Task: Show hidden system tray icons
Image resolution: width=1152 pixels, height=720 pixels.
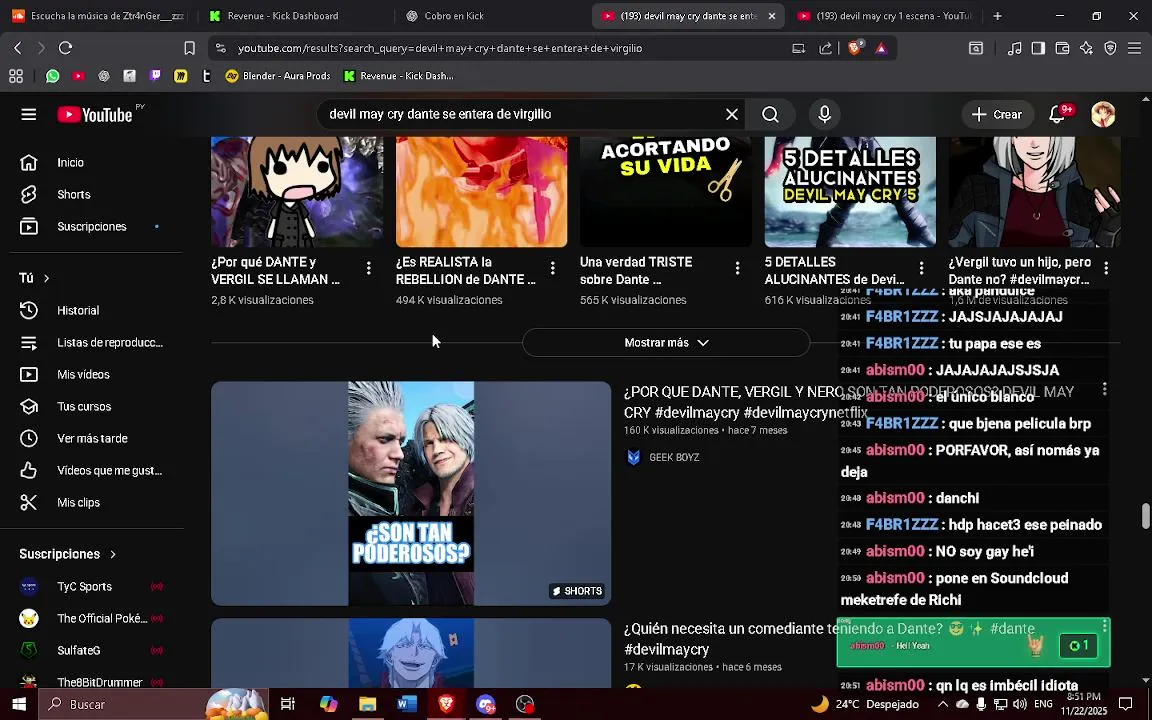Action: click(x=943, y=704)
